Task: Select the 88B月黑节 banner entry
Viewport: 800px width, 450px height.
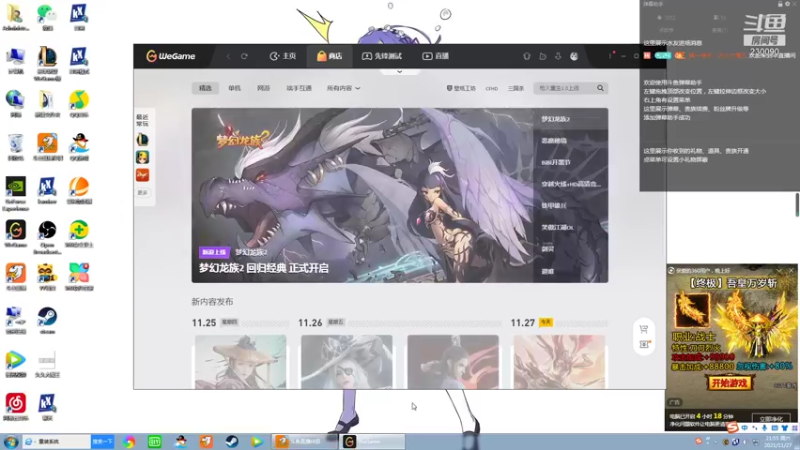Action: [556, 162]
